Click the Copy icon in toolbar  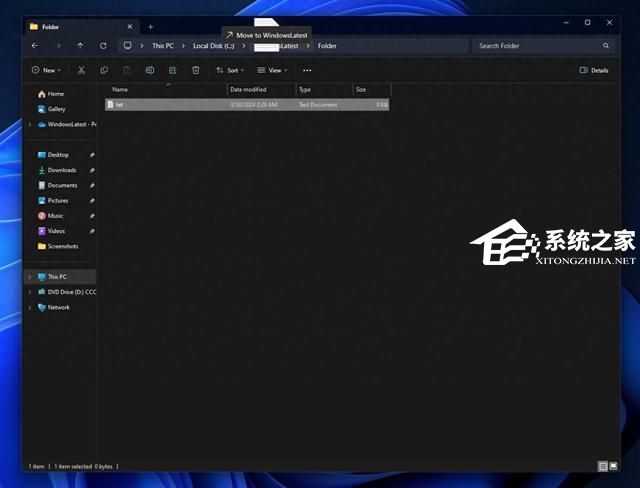pos(104,70)
